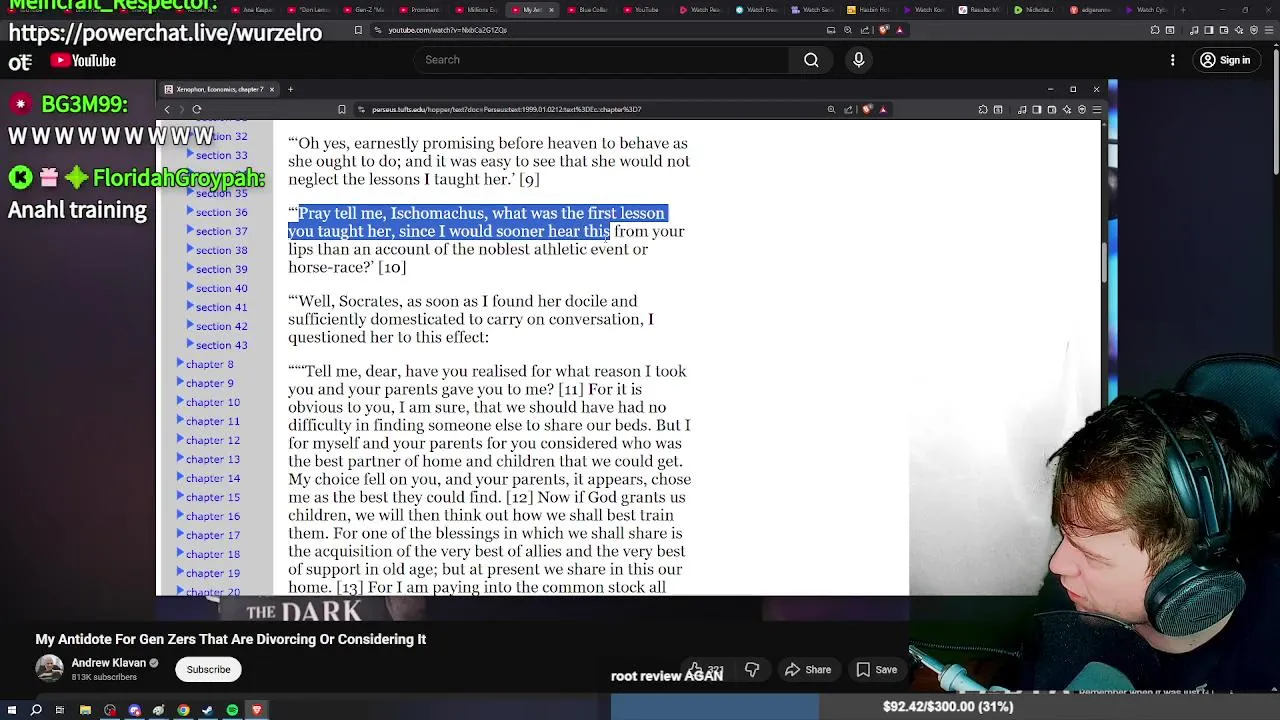The height and width of the screenshot is (720, 1280).
Task: Click the Andrew Klavan channel avatar
Action: coord(49,669)
